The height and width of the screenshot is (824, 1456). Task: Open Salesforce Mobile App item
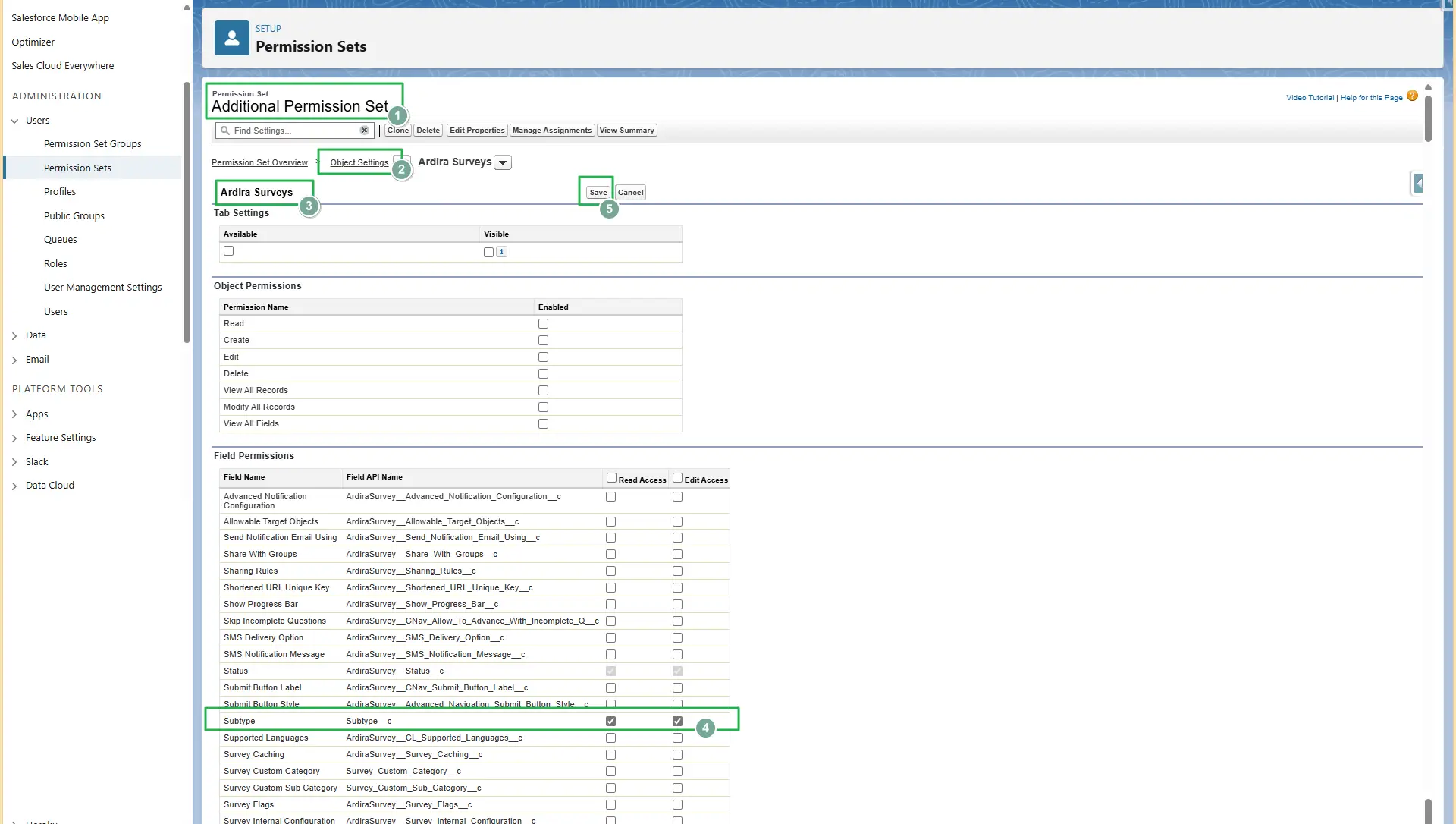(x=60, y=18)
